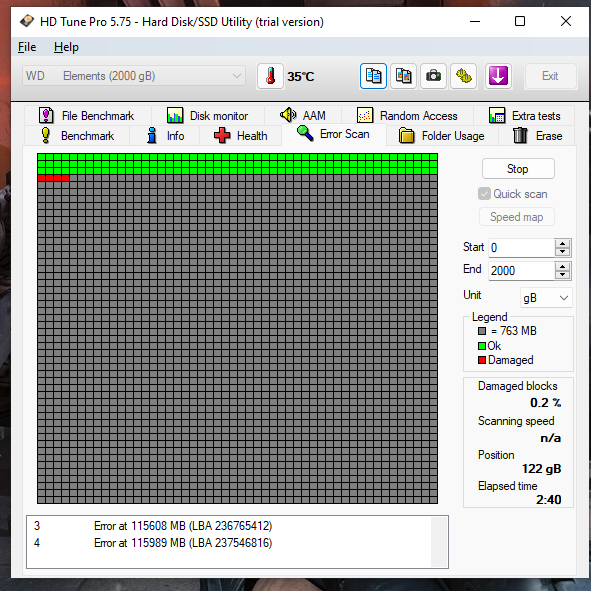Open the Random Access tab

point(407,115)
